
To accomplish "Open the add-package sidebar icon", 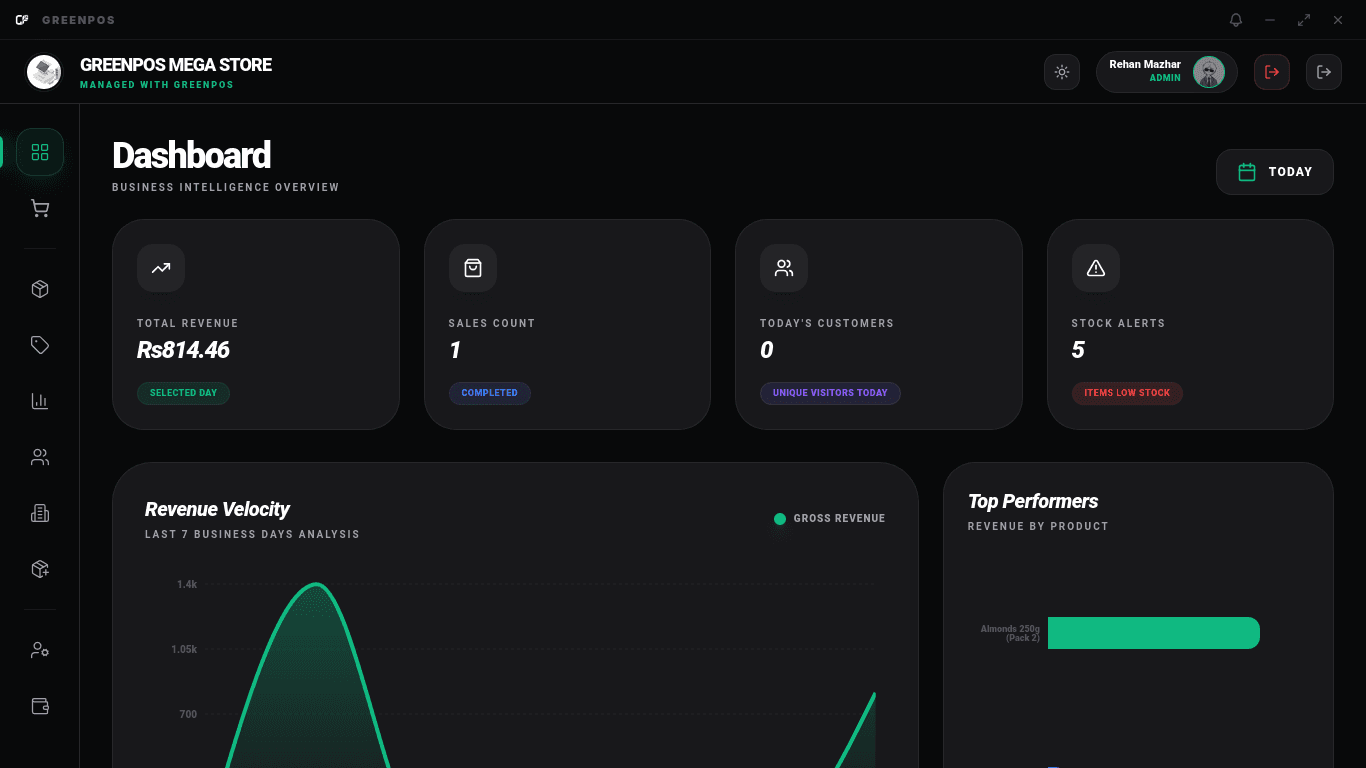I will pyautogui.click(x=40, y=569).
